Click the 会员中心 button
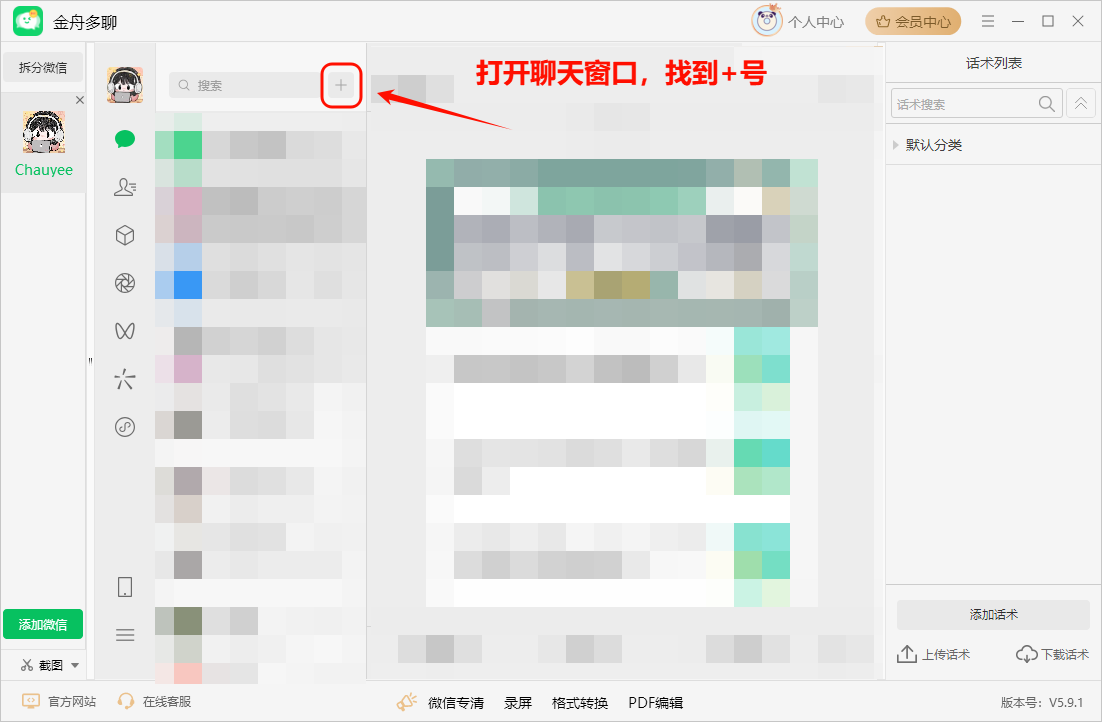The image size is (1102, 722). tap(913, 22)
